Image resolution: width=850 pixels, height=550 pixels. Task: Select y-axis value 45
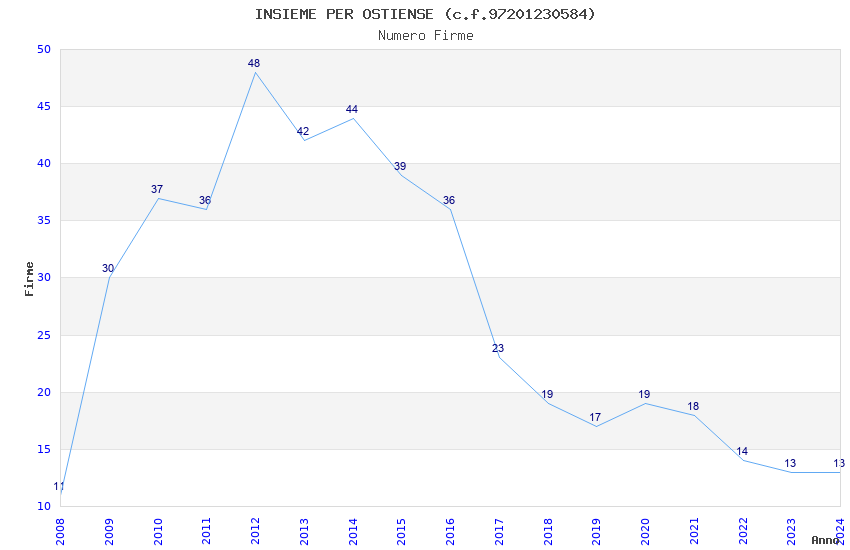(44, 106)
